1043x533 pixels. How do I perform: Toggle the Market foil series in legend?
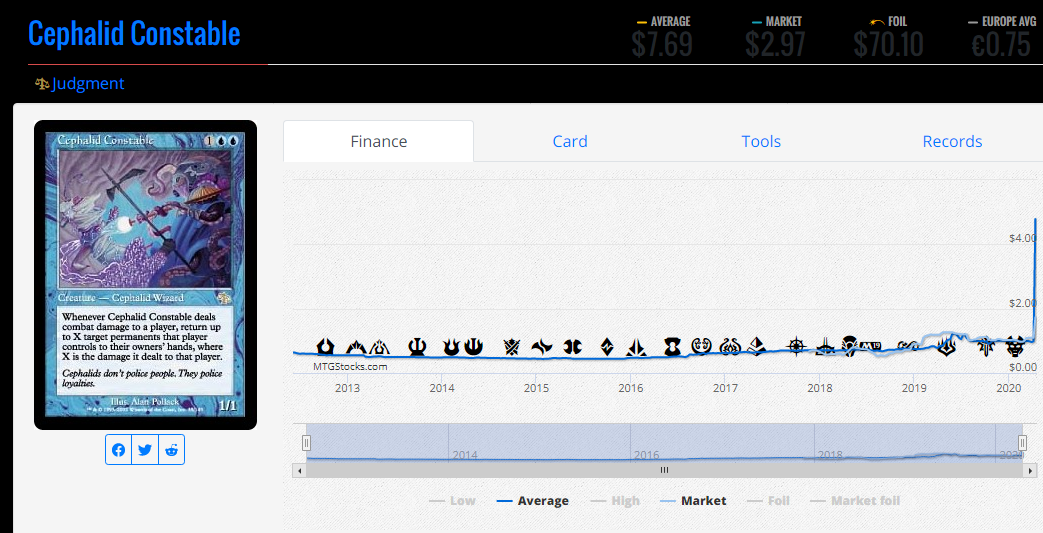tap(855, 501)
